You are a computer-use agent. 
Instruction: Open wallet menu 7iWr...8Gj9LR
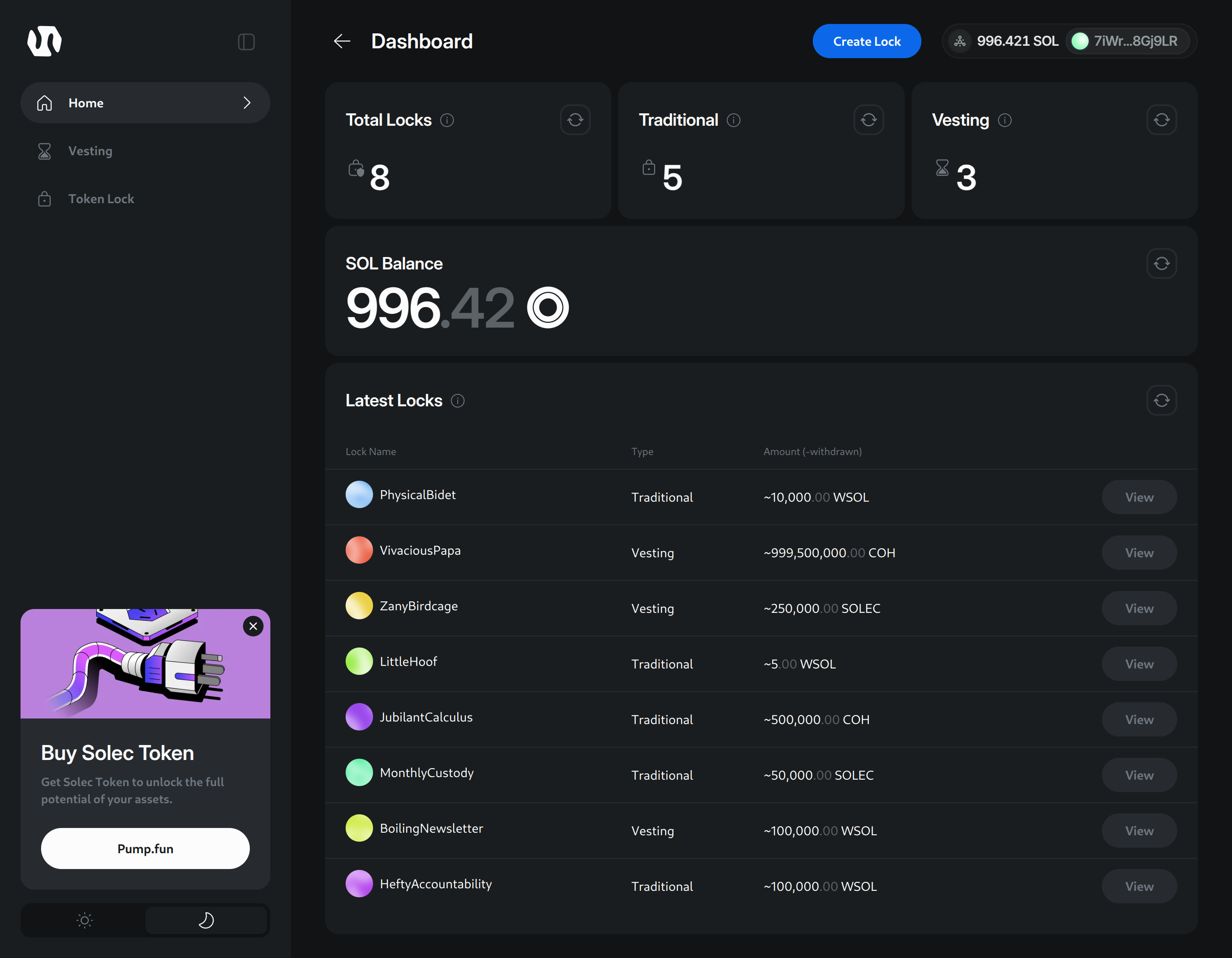point(1127,41)
